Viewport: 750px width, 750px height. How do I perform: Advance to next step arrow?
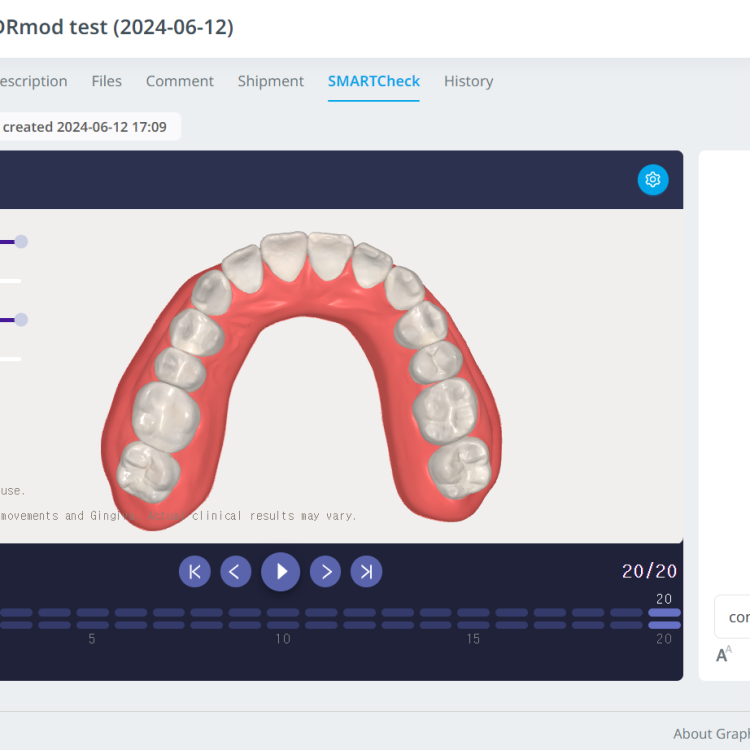pos(325,572)
